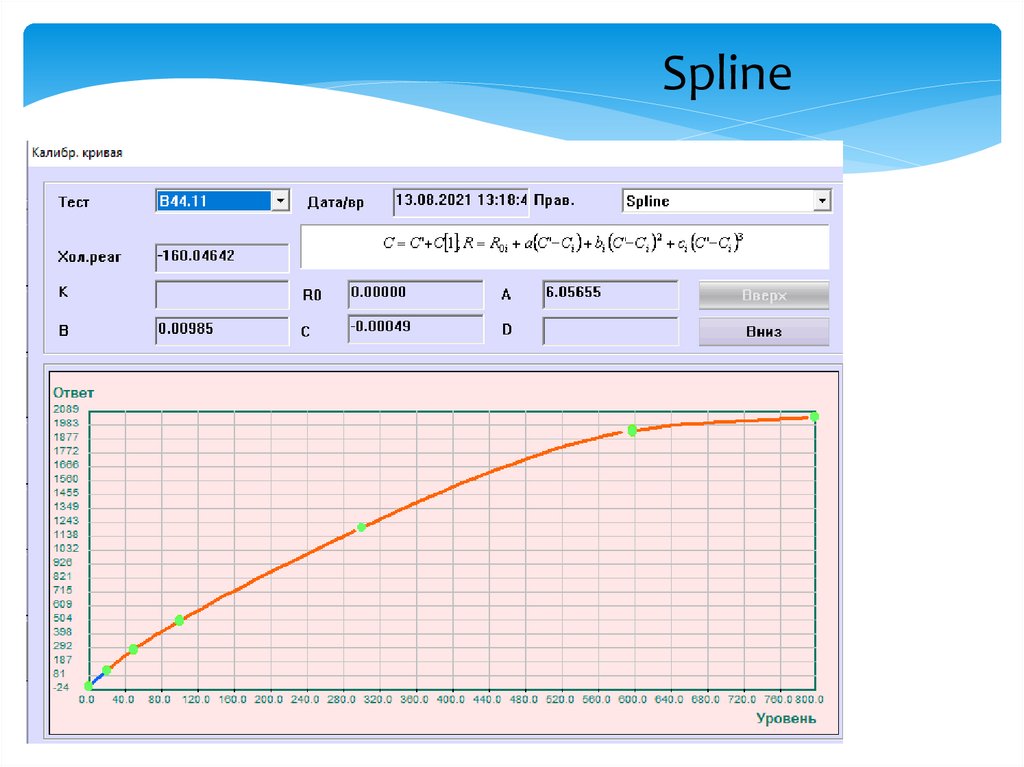Click the 400.0 x-axis value
The image size is (1024, 767).
click(451, 700)
